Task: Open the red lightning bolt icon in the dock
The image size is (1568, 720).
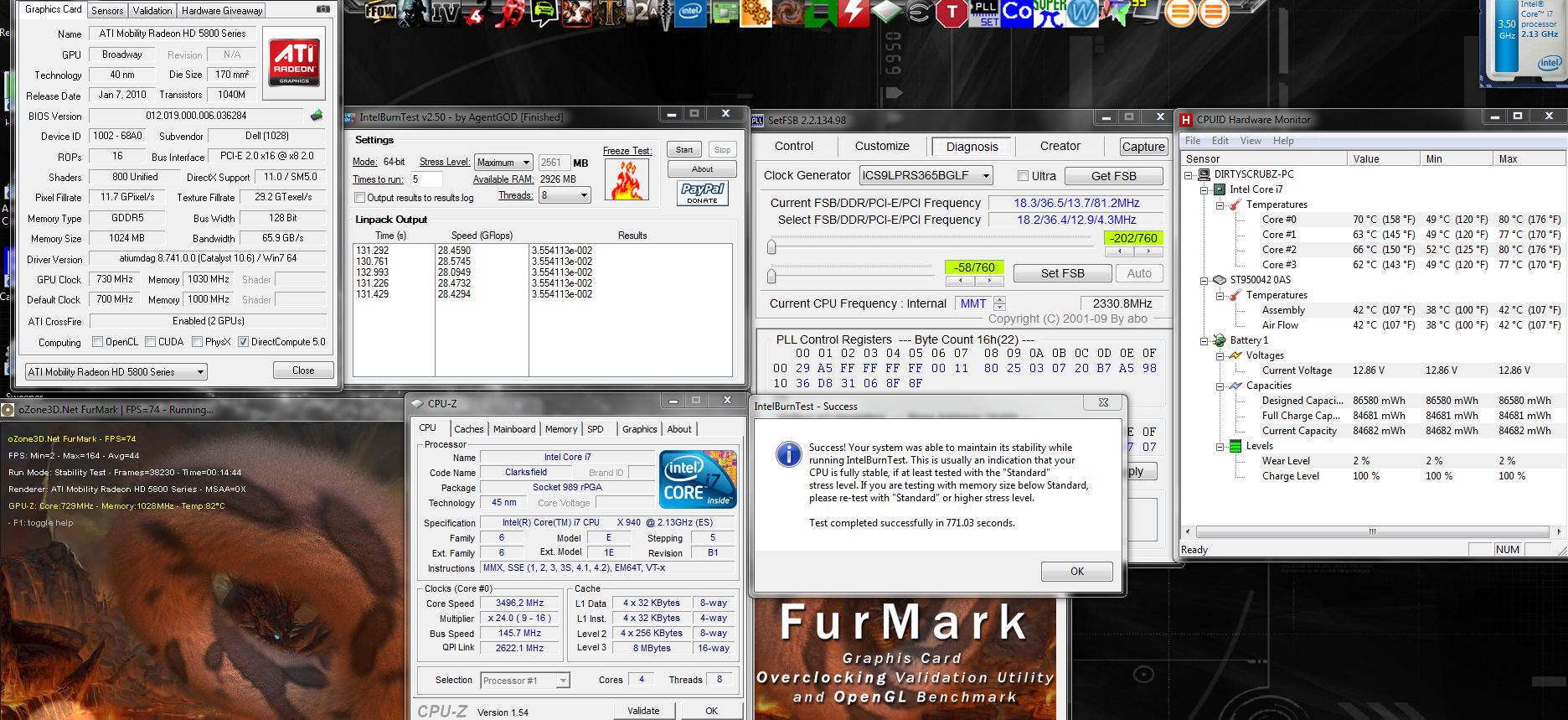Action: (x=854, y=13)
